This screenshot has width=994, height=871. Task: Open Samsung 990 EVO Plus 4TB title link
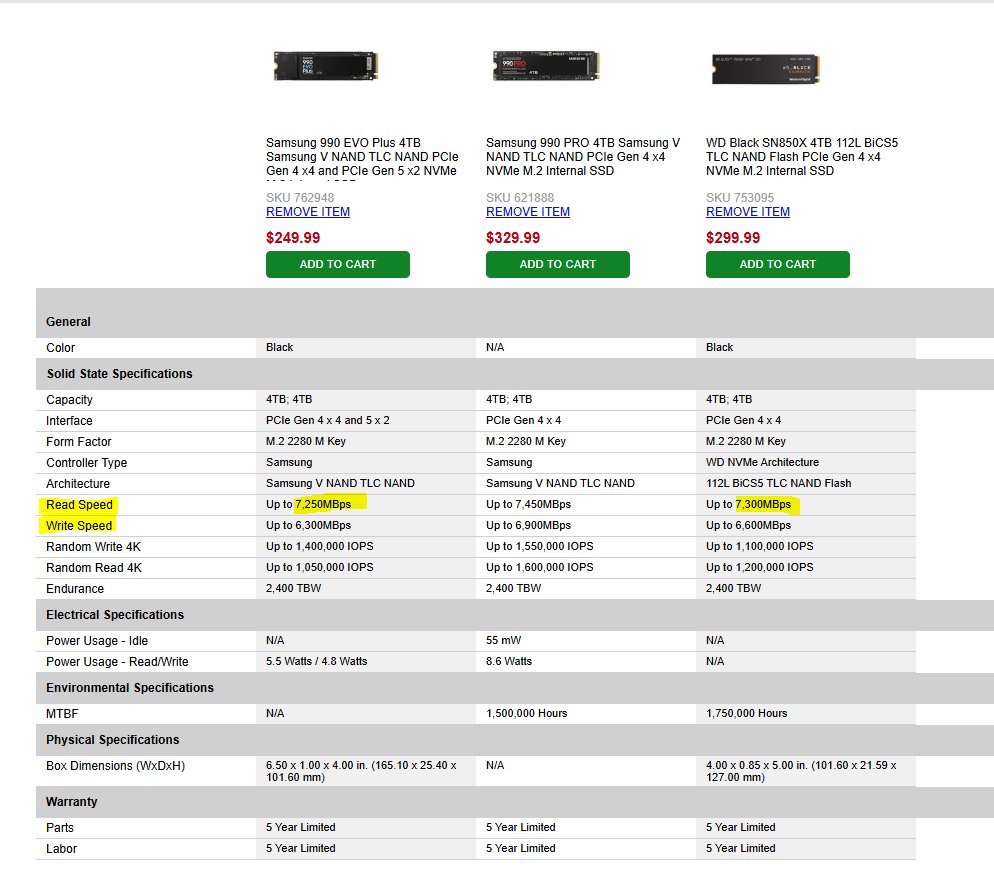tap(362, 157)
